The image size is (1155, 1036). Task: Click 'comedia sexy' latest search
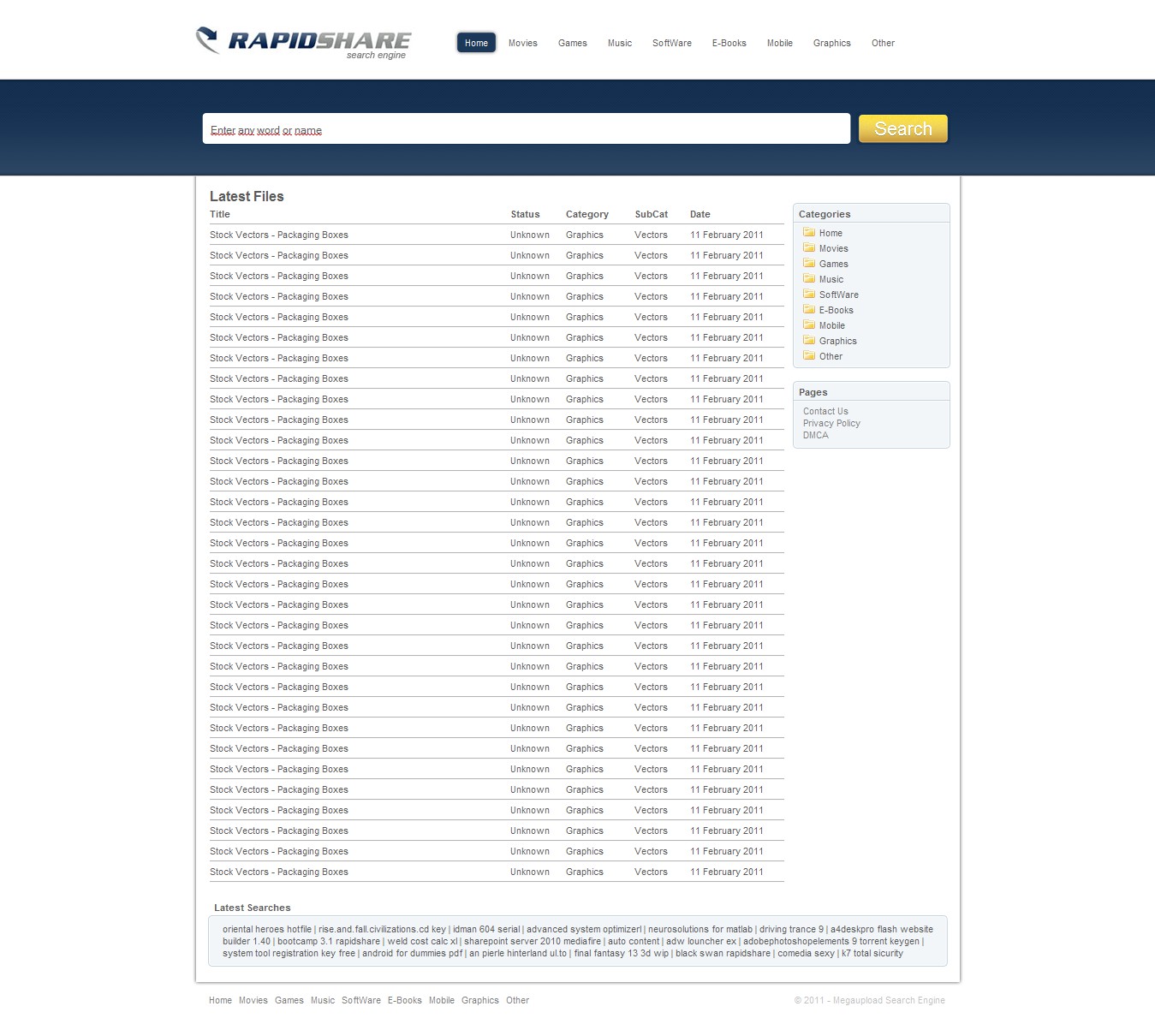(x=806, y=953)
